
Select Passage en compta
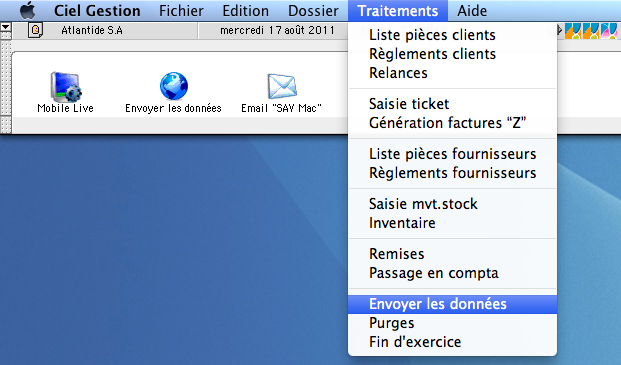pos(452,273)
